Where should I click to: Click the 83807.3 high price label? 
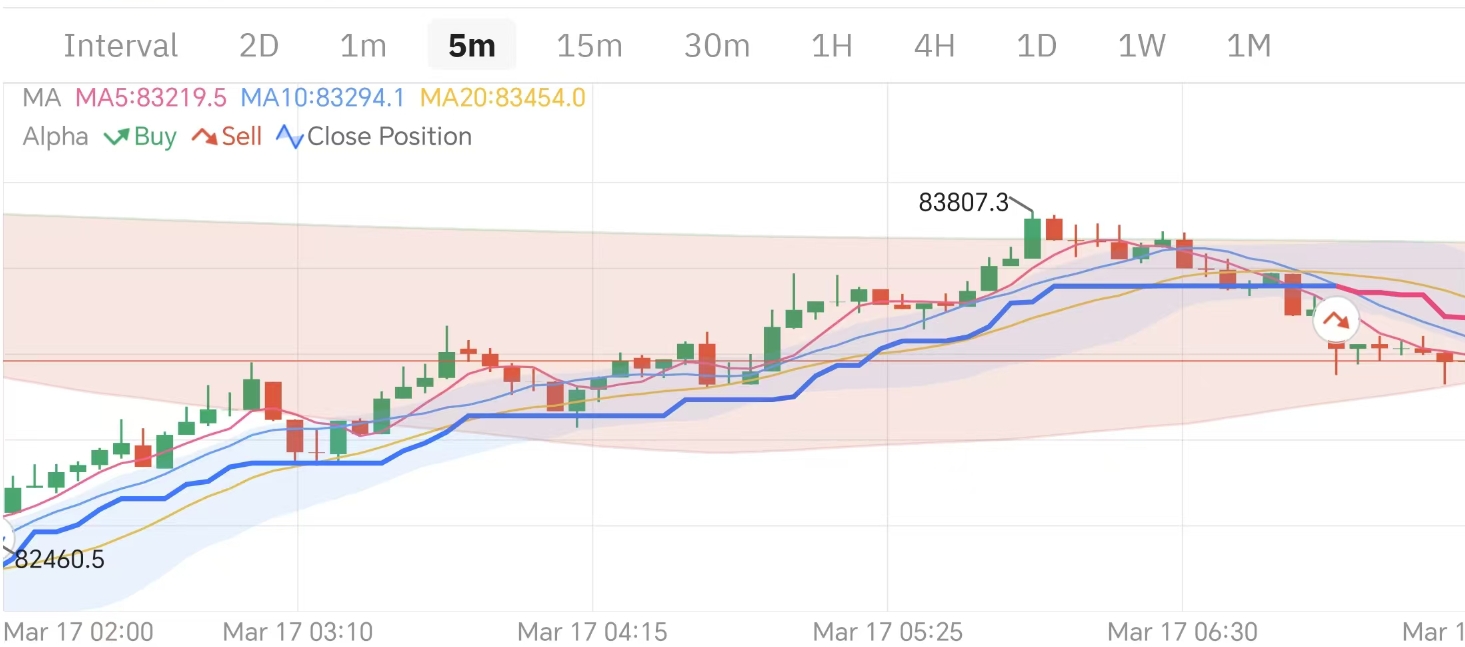[x=964, y=203]
